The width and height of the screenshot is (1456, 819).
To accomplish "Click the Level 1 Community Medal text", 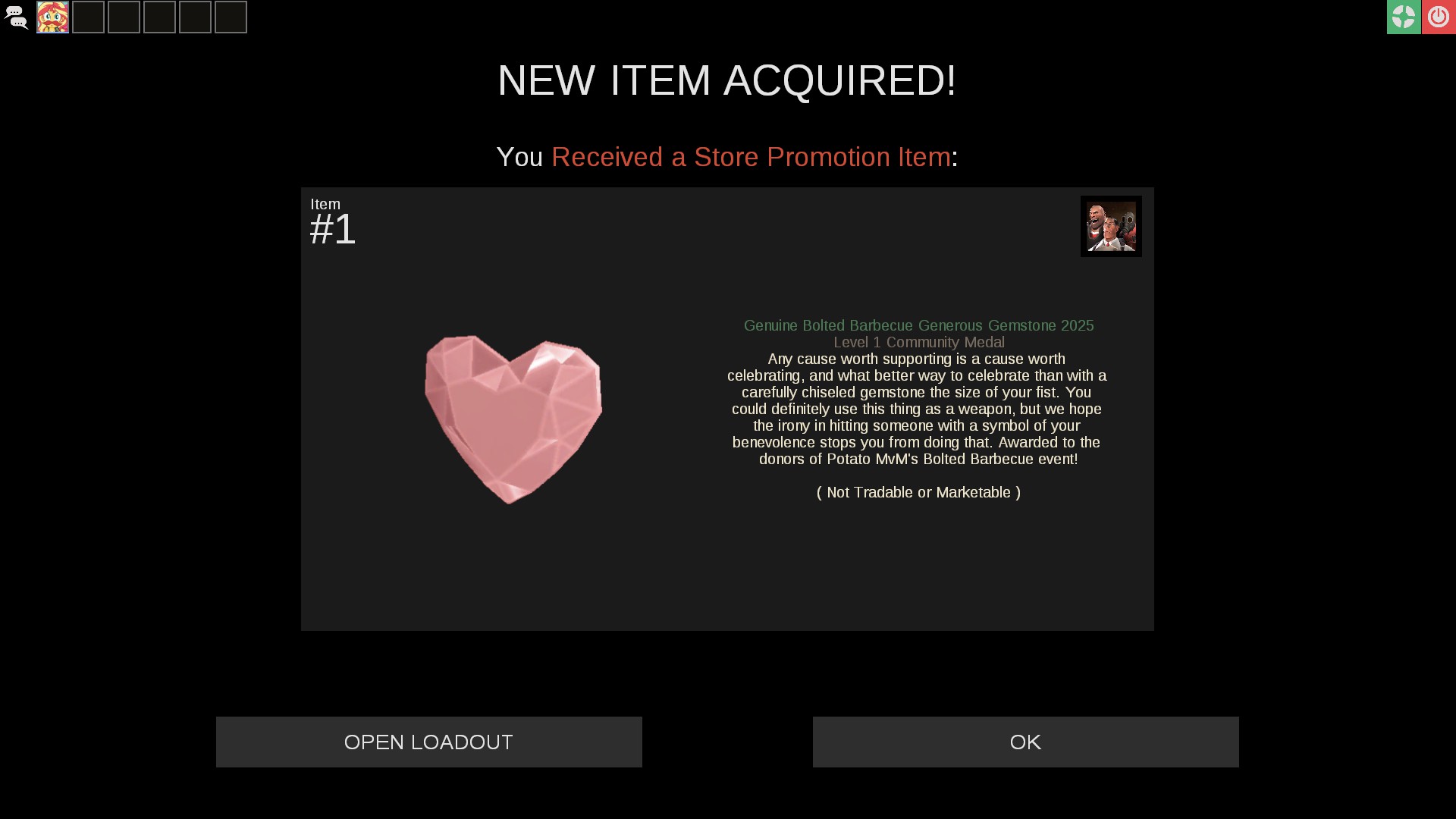I will pos(918,342).
